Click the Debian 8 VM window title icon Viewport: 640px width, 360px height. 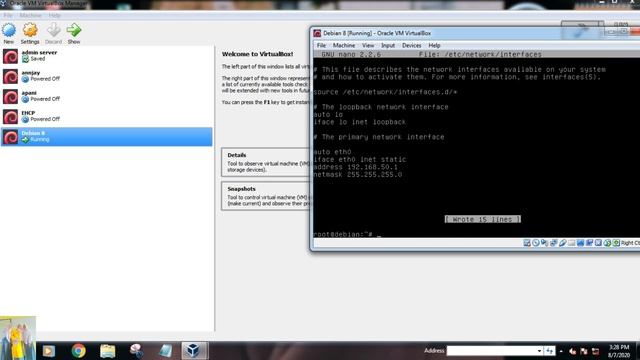click(x=317, y=33)
